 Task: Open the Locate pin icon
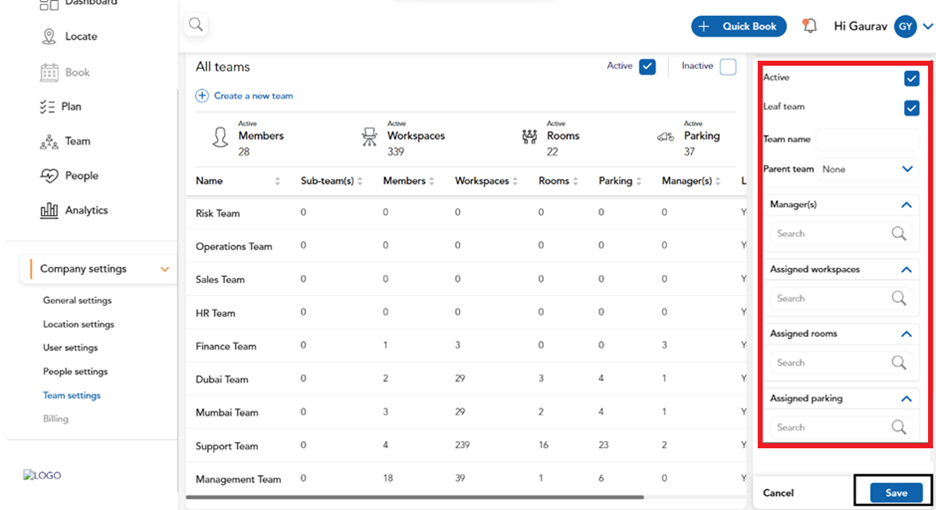[49, 36]
